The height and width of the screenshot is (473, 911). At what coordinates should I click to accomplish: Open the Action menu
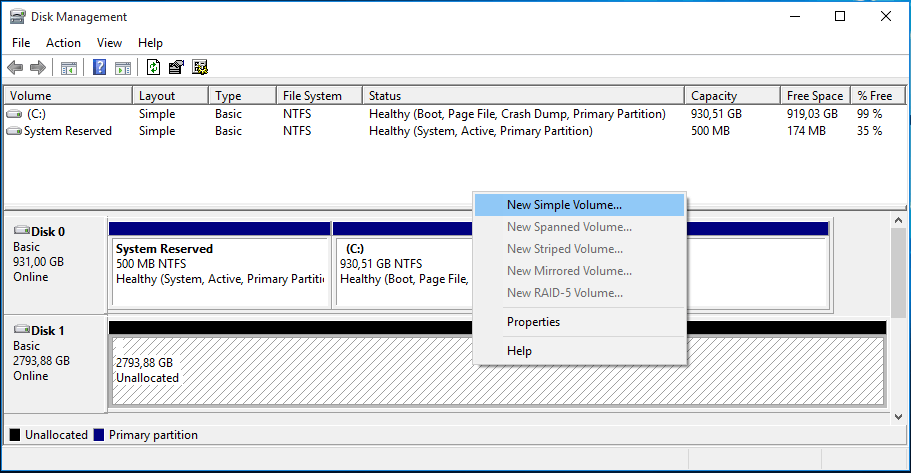63,43
